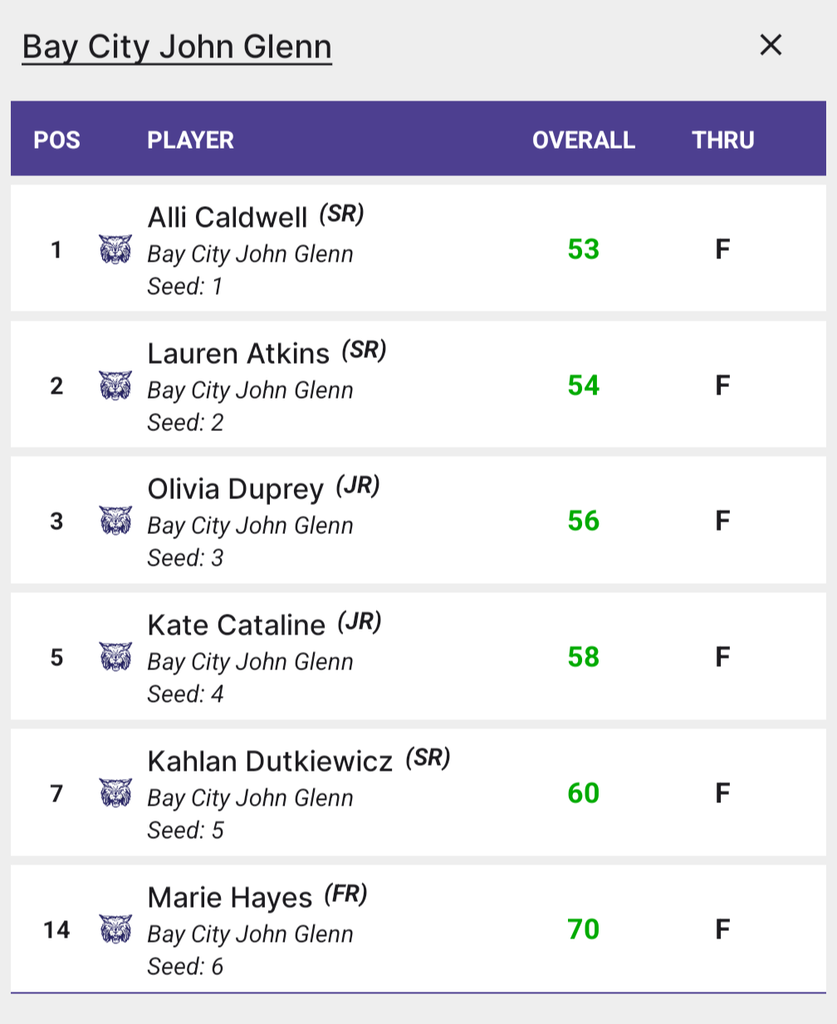Click the team logo beside Kahlan Dutkiewicz
The image size is (837, 1024).
tap(116, 793)
